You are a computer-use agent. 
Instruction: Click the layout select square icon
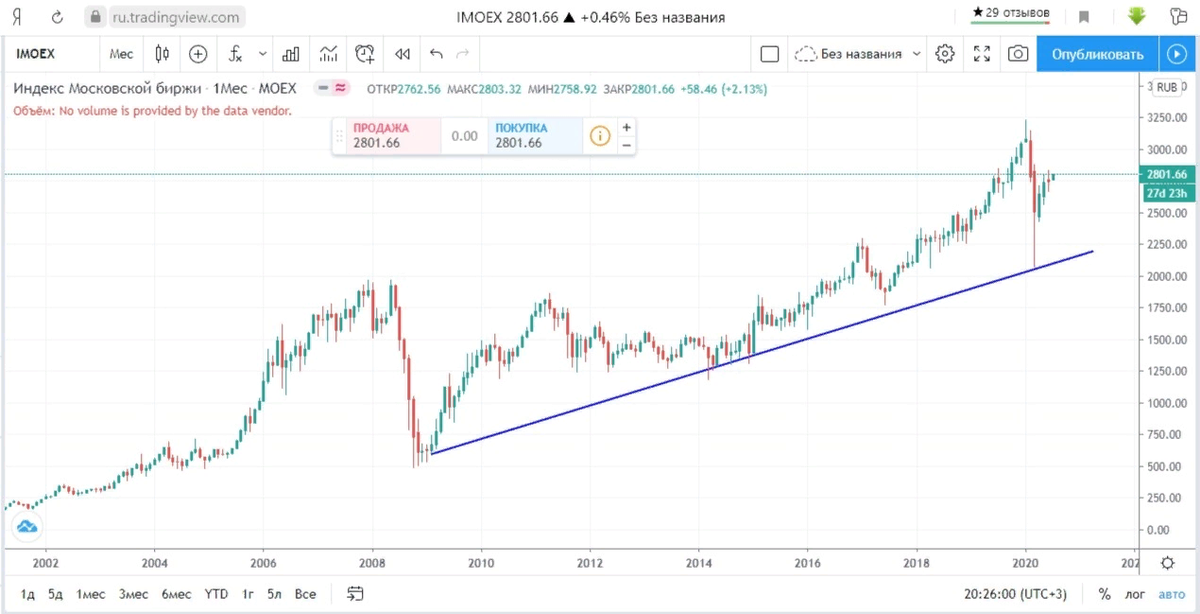[770, 54]
